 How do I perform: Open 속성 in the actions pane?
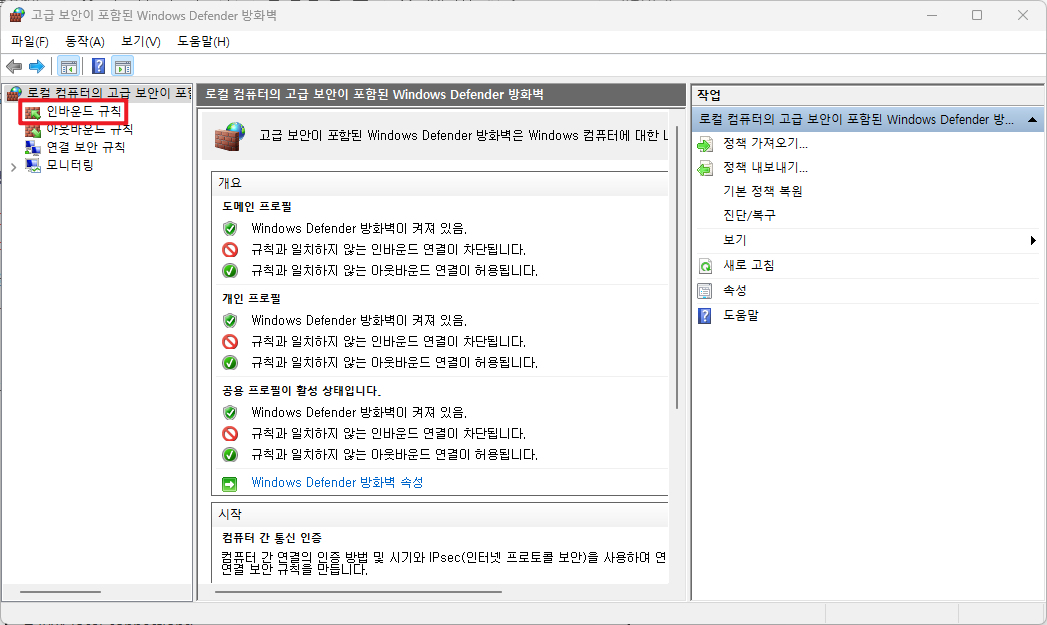(735, 290)
